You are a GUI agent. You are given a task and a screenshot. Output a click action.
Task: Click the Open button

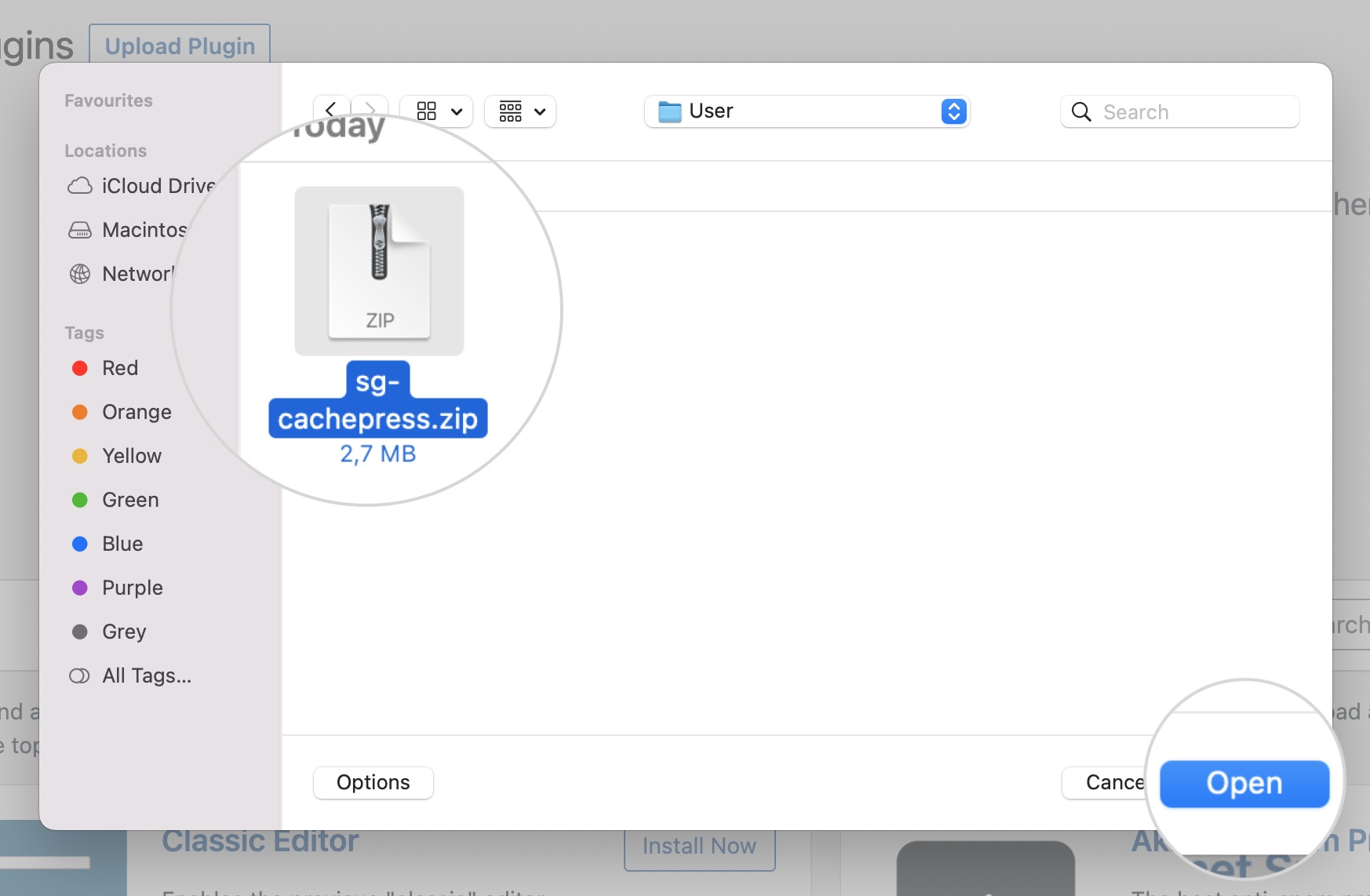click(x=1244, y=783)
